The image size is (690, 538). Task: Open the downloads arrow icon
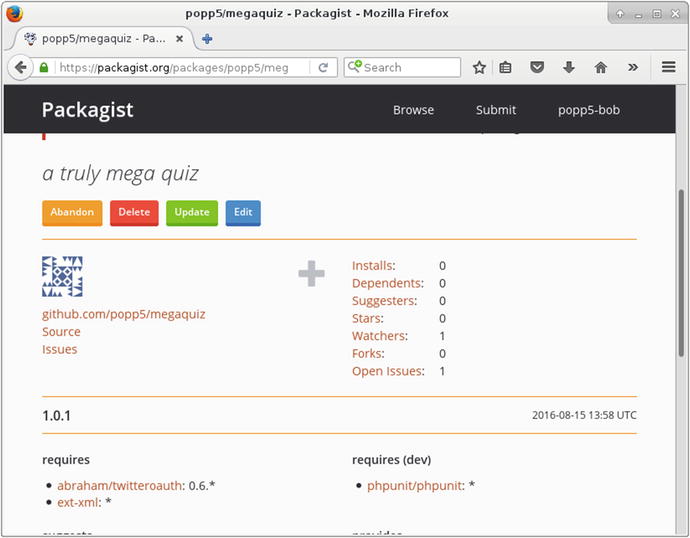point(569,68)
